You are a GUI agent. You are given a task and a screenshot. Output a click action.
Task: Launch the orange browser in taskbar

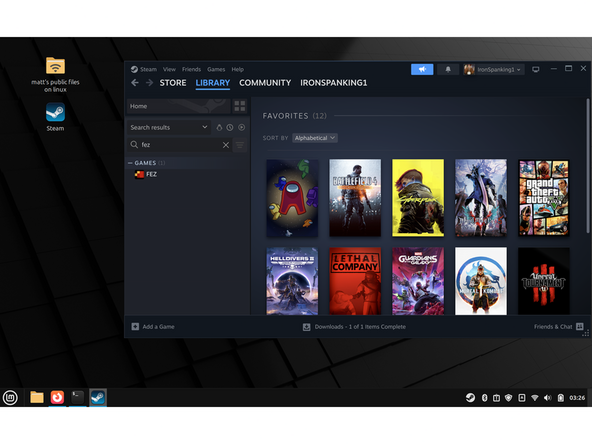(57, 397)
